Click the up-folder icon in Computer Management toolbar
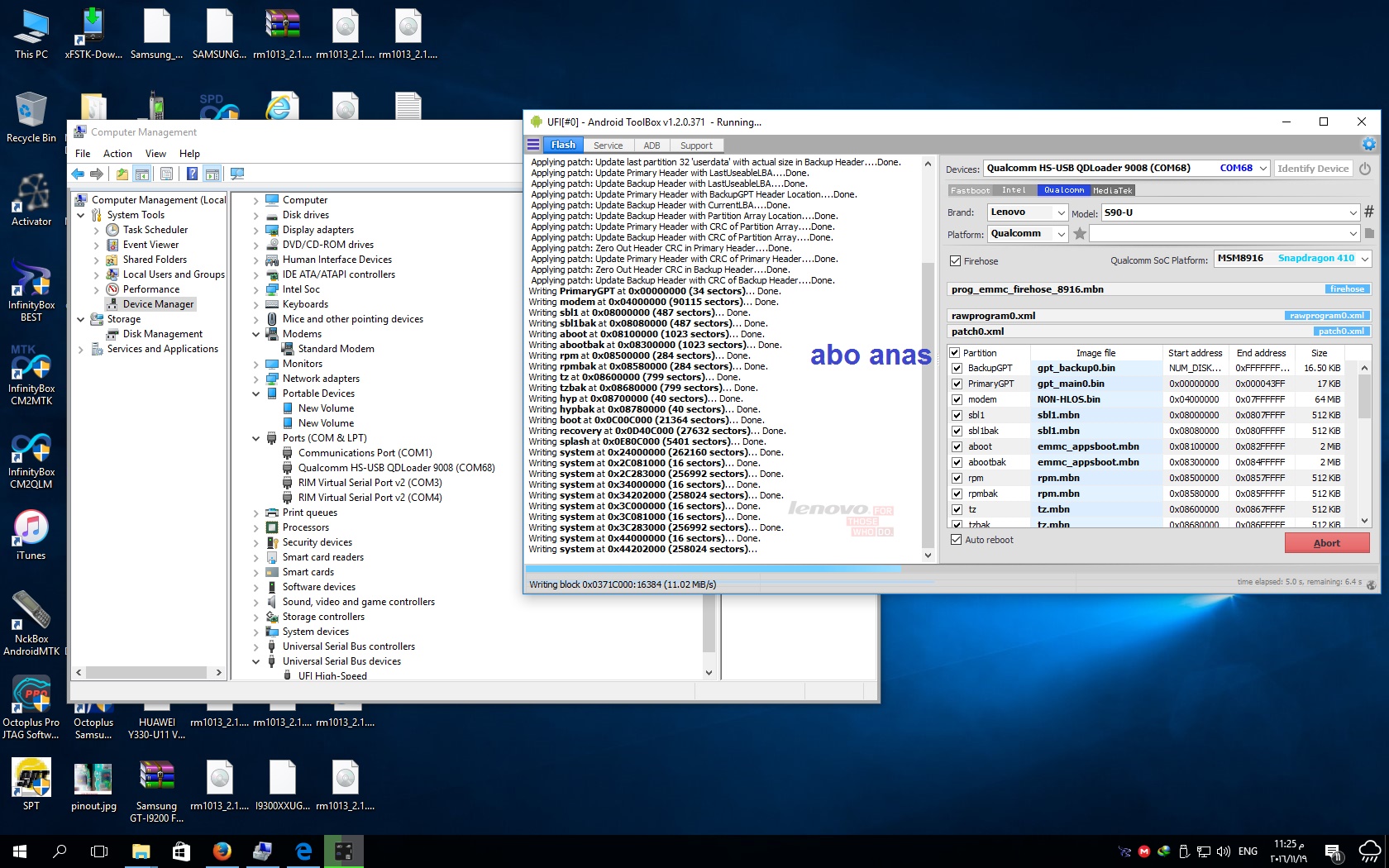The width and height of the screenshot is (1389, 868). [x=122, y=174]
